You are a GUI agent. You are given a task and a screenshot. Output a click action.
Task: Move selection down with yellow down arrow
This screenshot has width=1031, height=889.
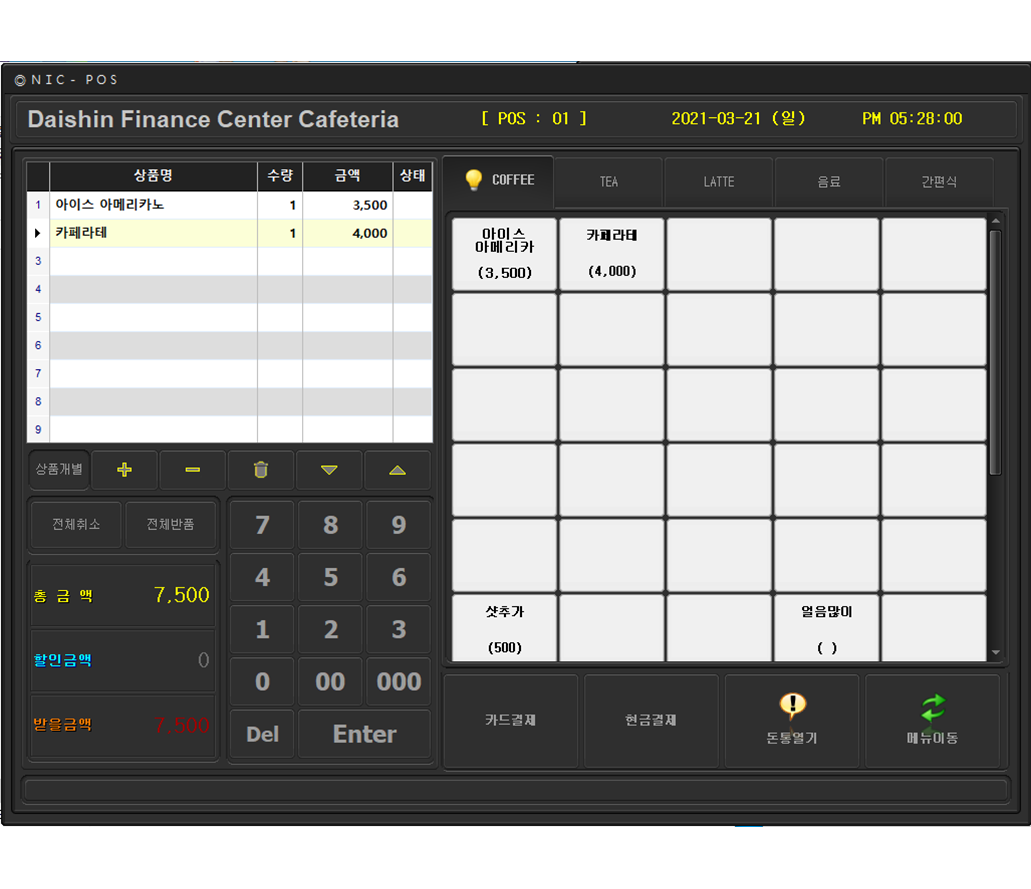click(x=329, y=470)
